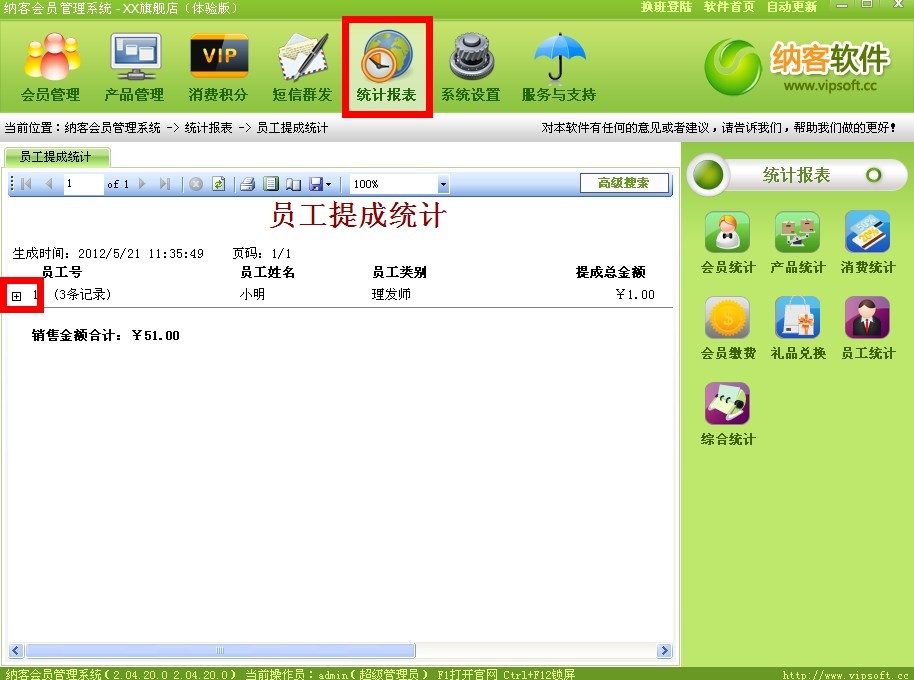Switch to 员工提成统计 tab
The width and height of the screenshot is (914, 680).
(56, 157)
